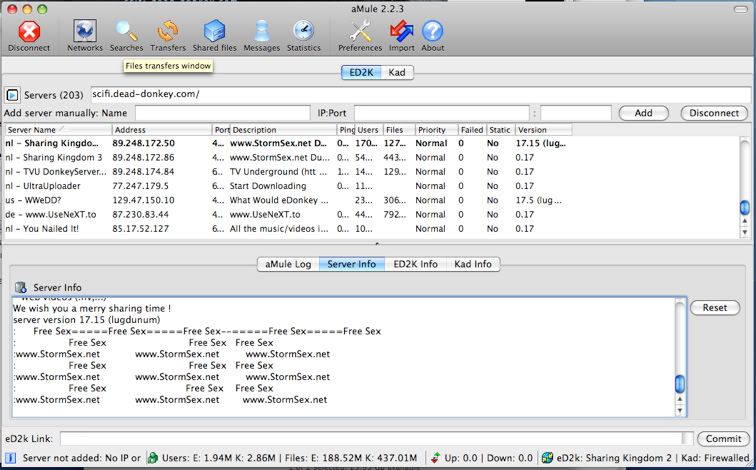The image size is (756, 470).
Task: Click the Reset log button
Action: click(x=715, y=308)
